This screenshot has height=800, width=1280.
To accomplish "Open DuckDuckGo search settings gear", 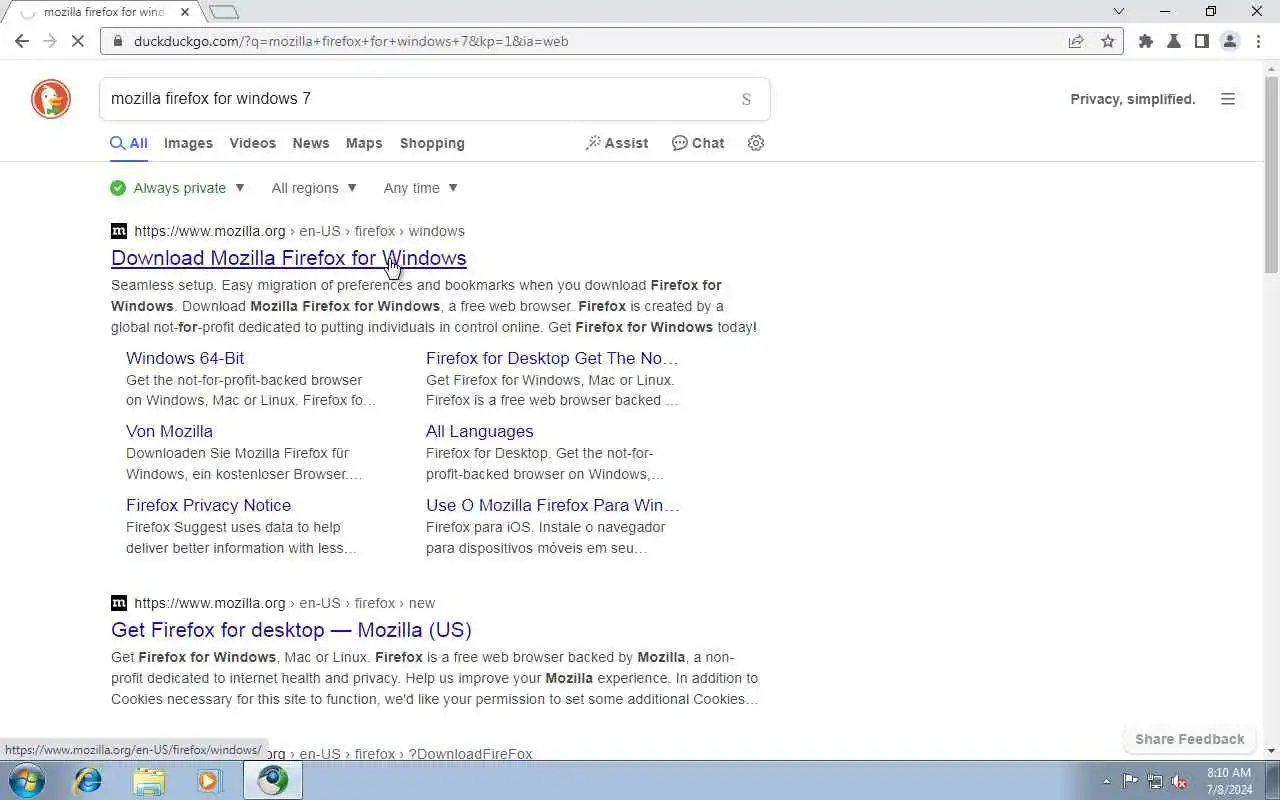I will 756,143.
